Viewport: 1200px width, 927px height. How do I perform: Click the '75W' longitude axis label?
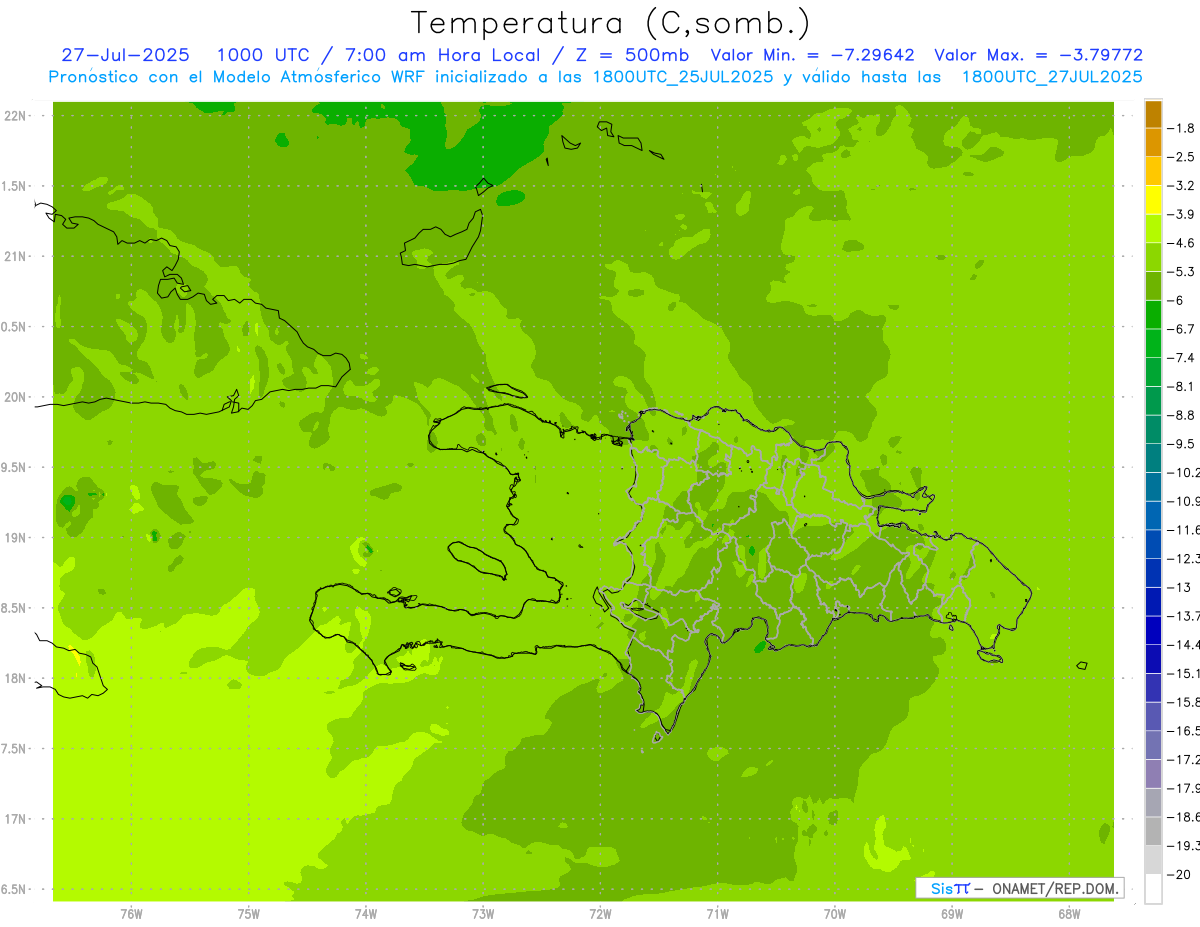coord(249,915)
